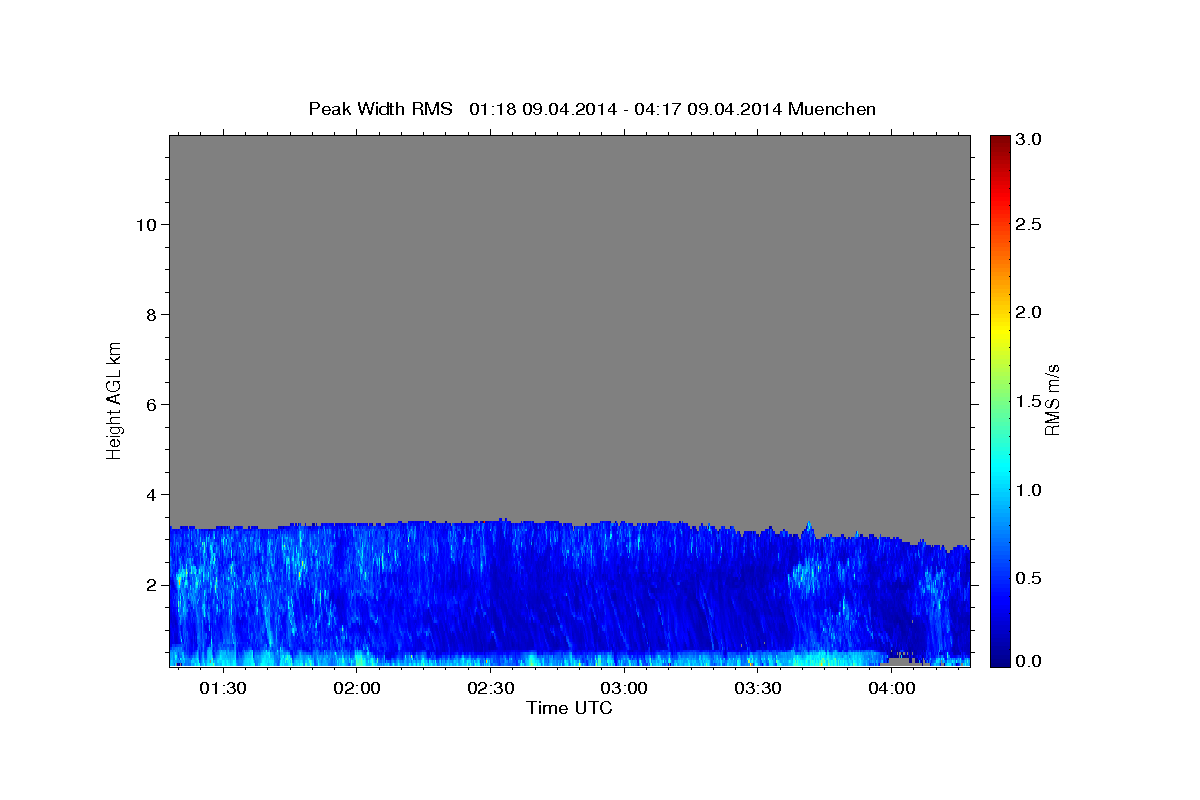This screenshot has width=1200, height=800.
Task: Click the dark blue bottom of colorbar
Action: click(999, 658)
